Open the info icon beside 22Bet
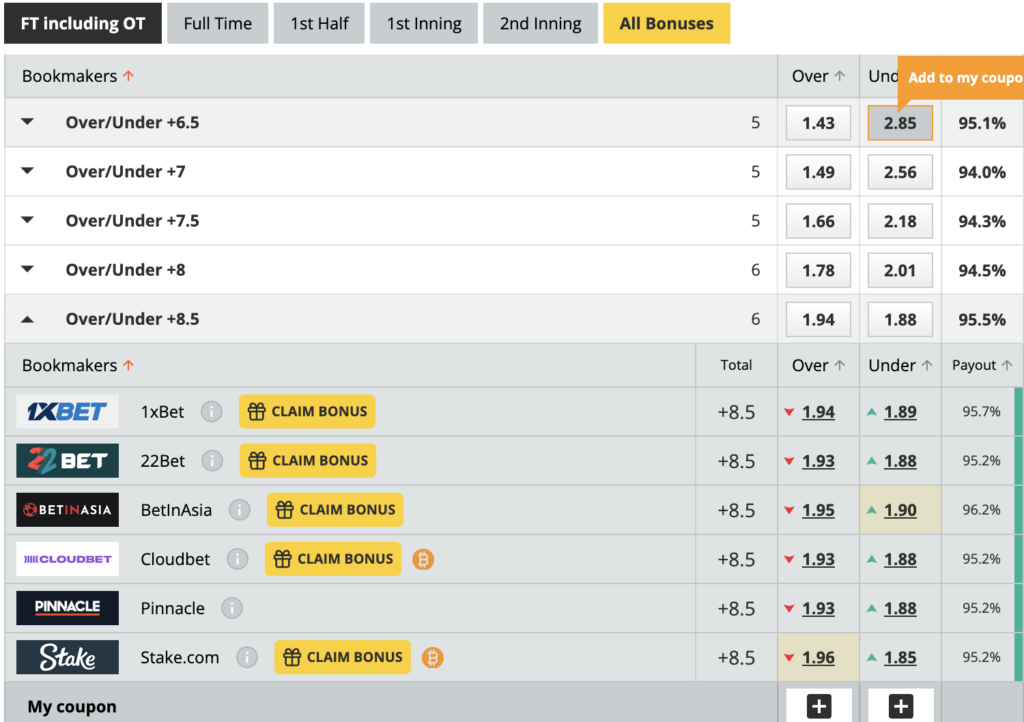The image size is (1024, 722). pos(212,461)
